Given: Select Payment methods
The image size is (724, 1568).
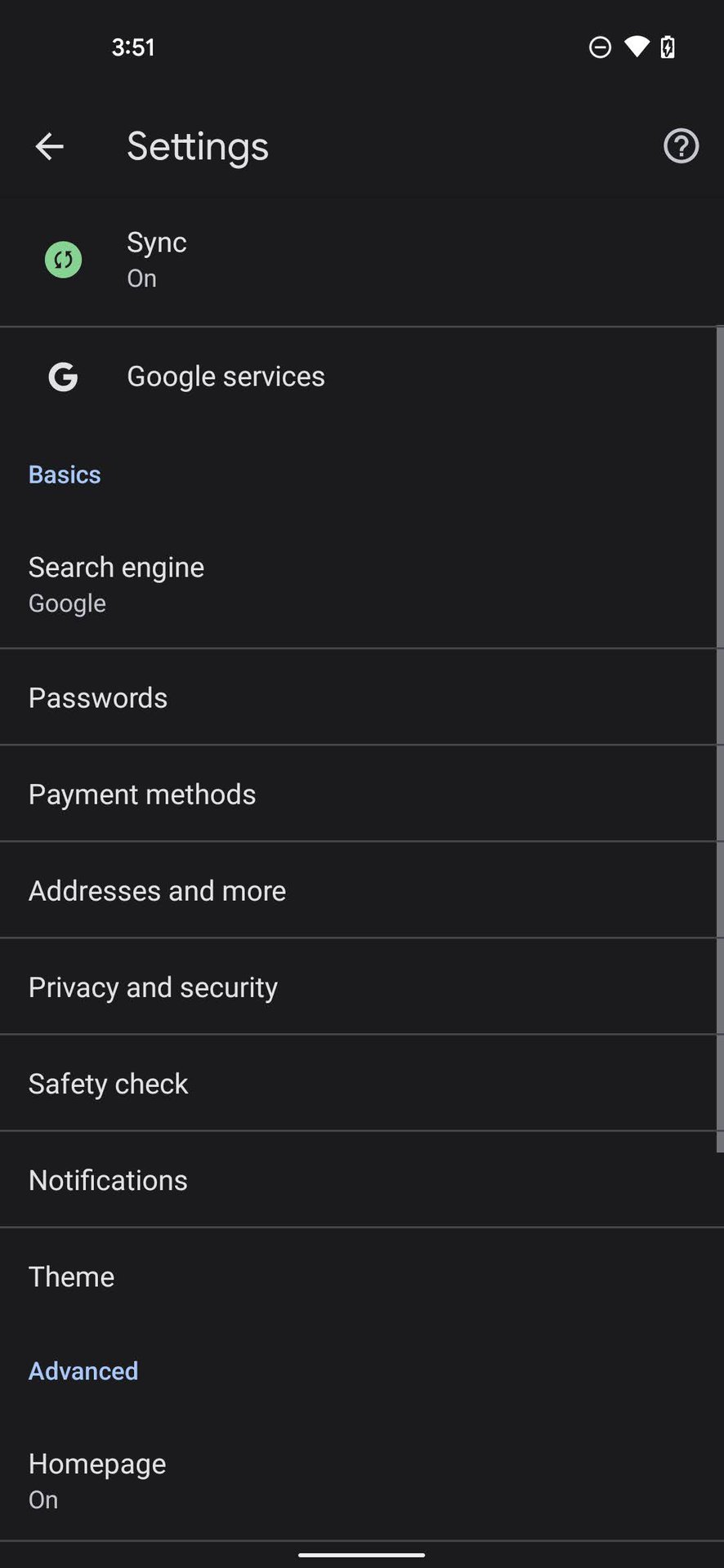Looking at the screenshot, I should pos(142,795).
